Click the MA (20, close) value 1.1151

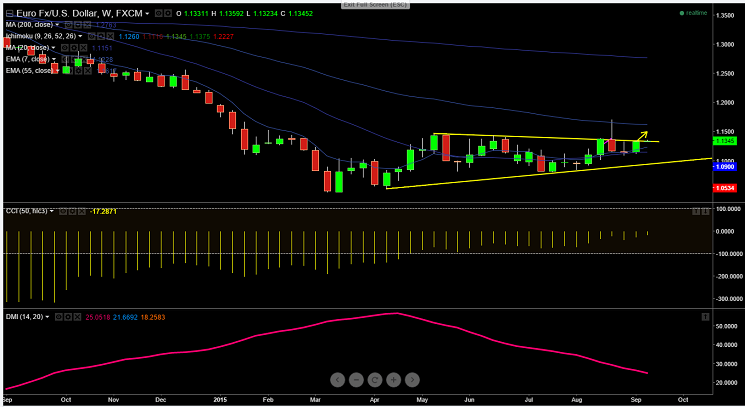[x=102, y=48]
